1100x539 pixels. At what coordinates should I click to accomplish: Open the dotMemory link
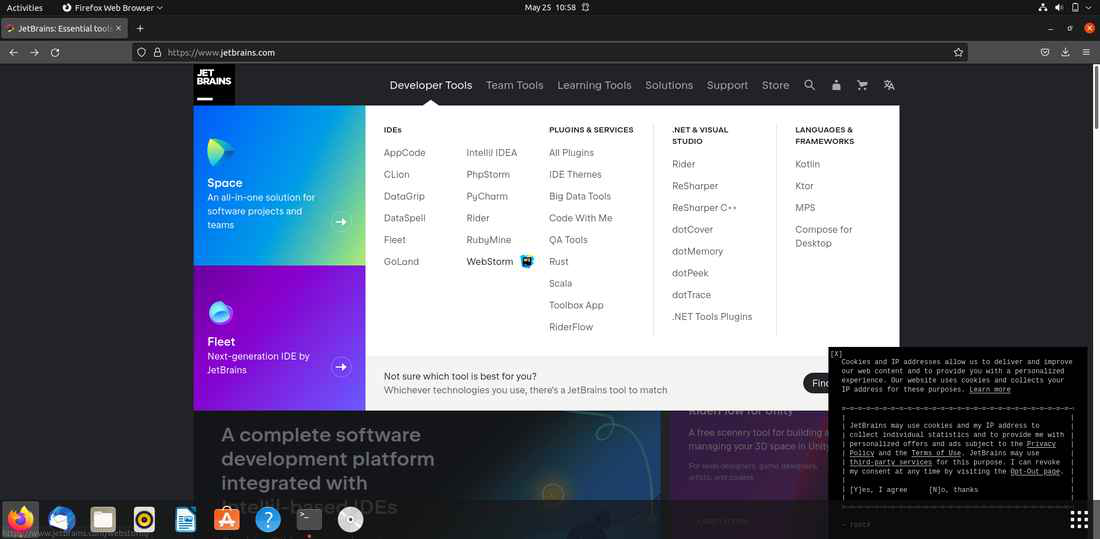[x=697, y=251]
